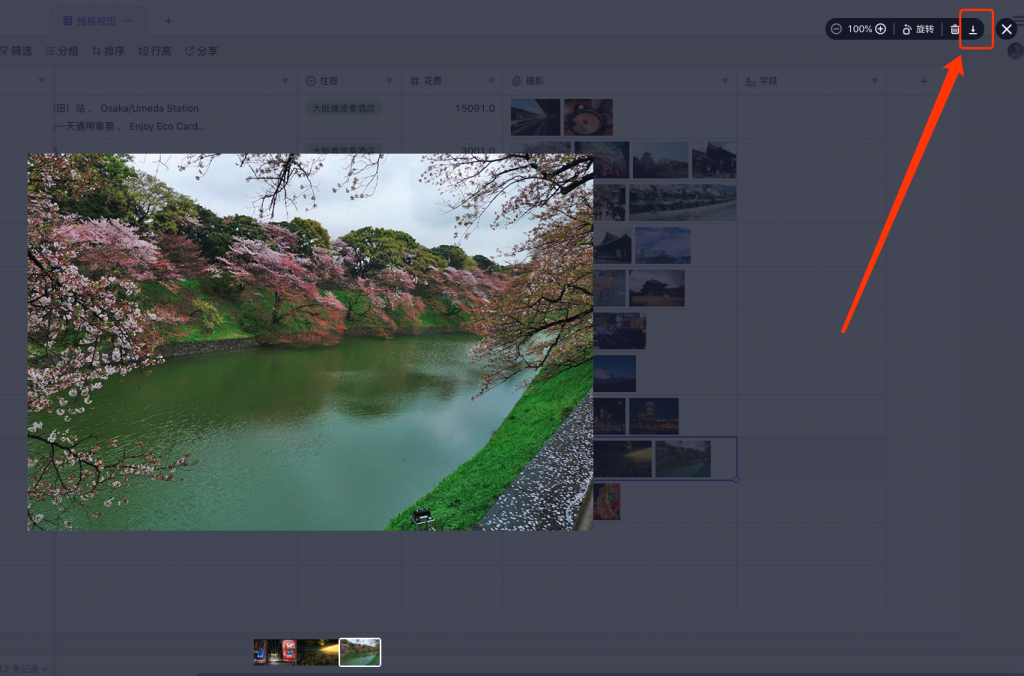Image resolution: width=1024 pixels, height=676 pixels.
Task: Open the 行高 row height tool
Action: pyautogui.click(x=154, y=51)
